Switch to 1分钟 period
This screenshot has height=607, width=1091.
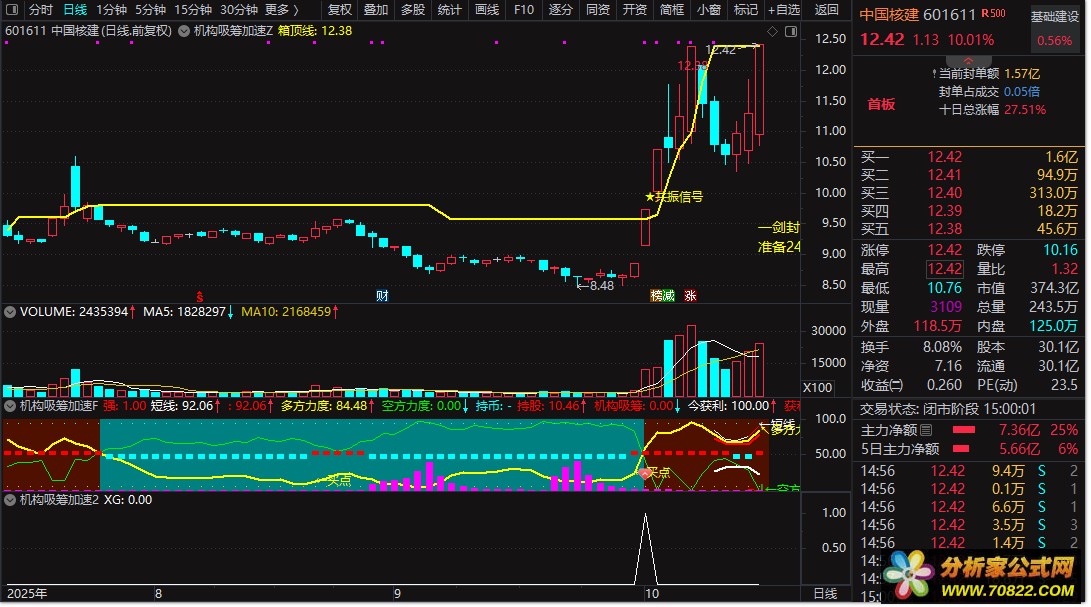111,10
